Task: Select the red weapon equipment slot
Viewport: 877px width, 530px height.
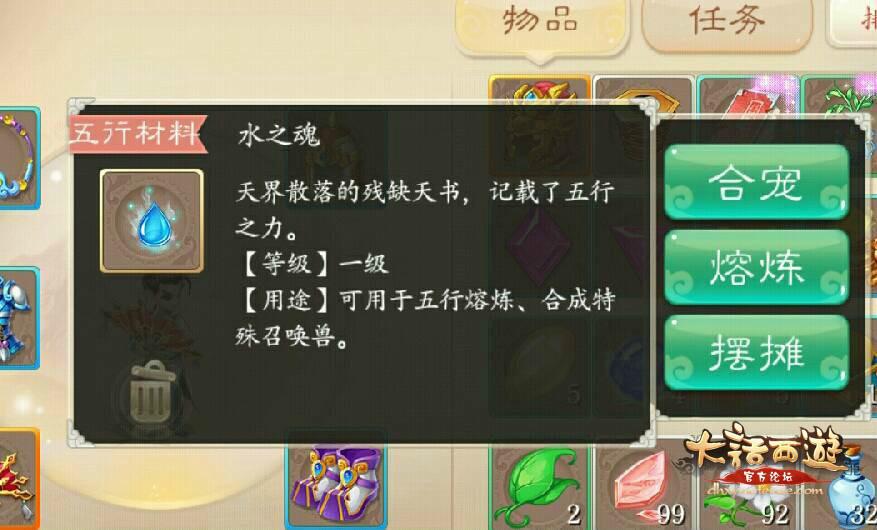Action: coord(19,479)
